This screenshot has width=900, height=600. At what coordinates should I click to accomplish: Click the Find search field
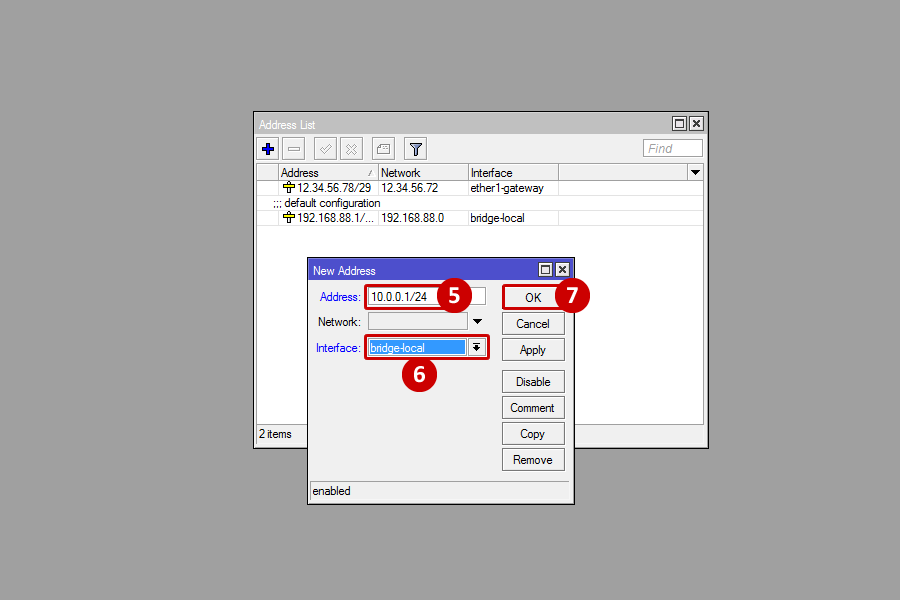673,148
